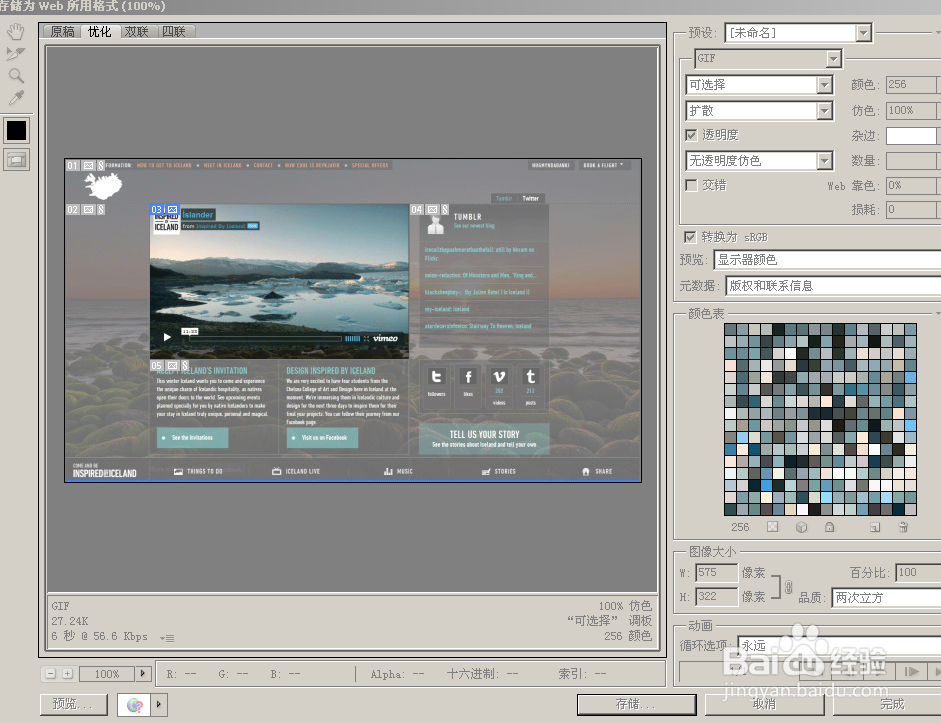Open the 预览 显示器颜色 dropdown

pyautogui.click(x=828, y=260)
